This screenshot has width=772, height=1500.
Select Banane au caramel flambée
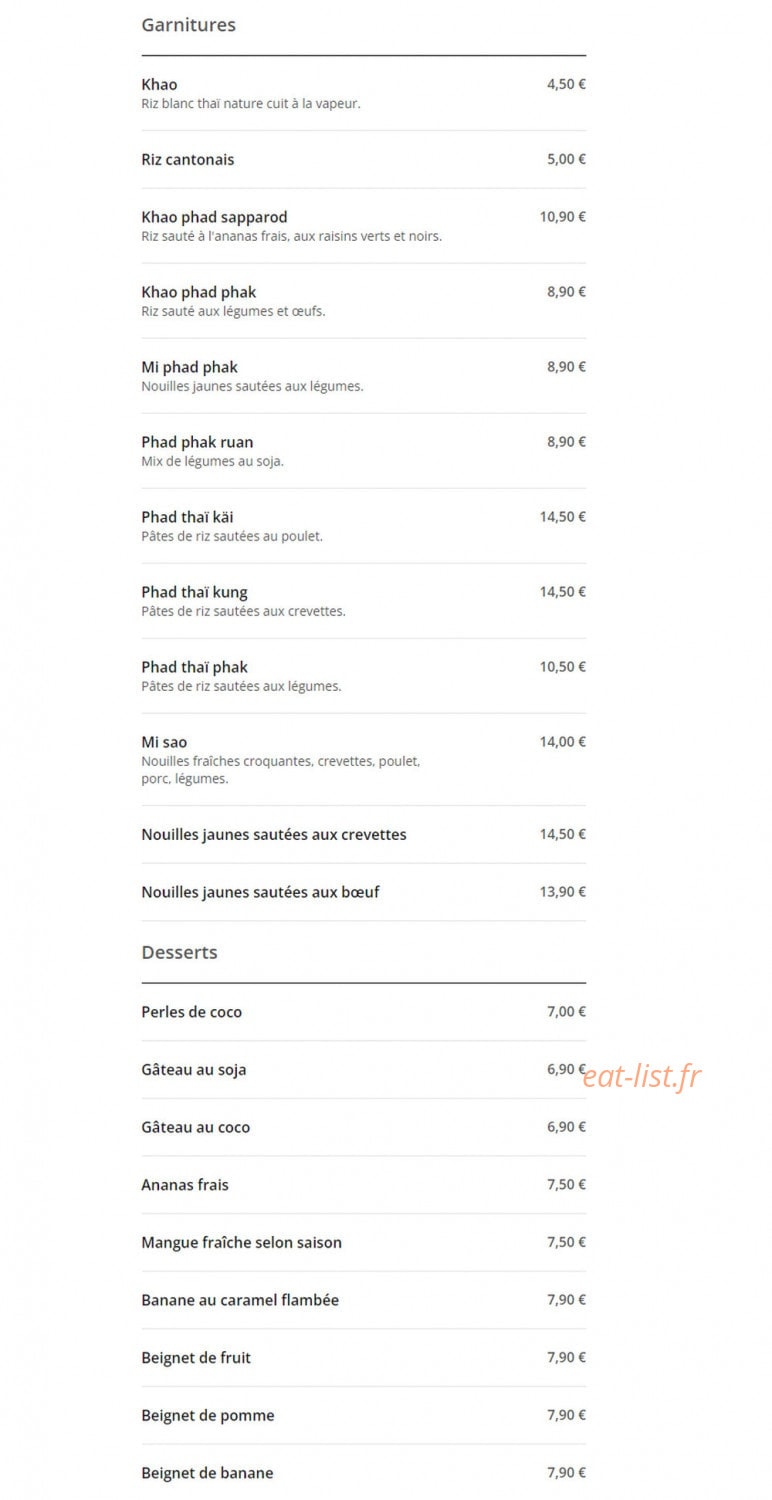click(363, 1300)
